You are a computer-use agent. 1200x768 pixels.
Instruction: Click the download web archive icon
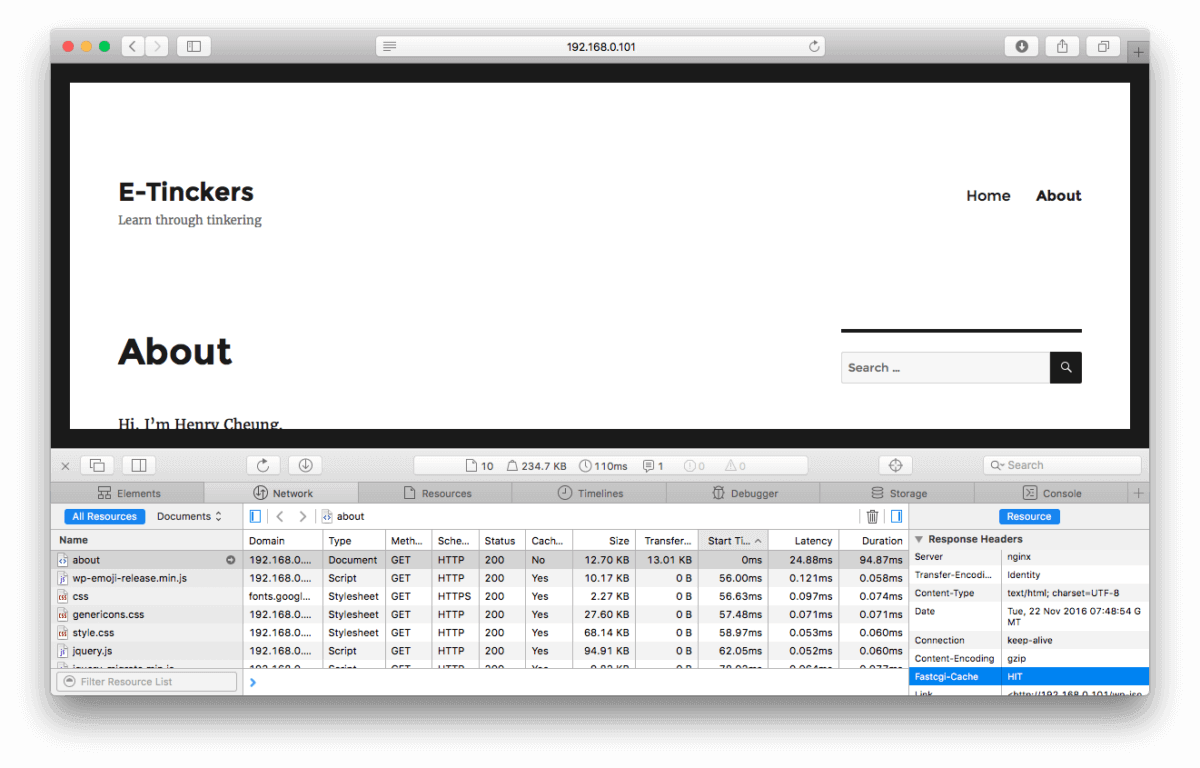(x=305, y=465)
